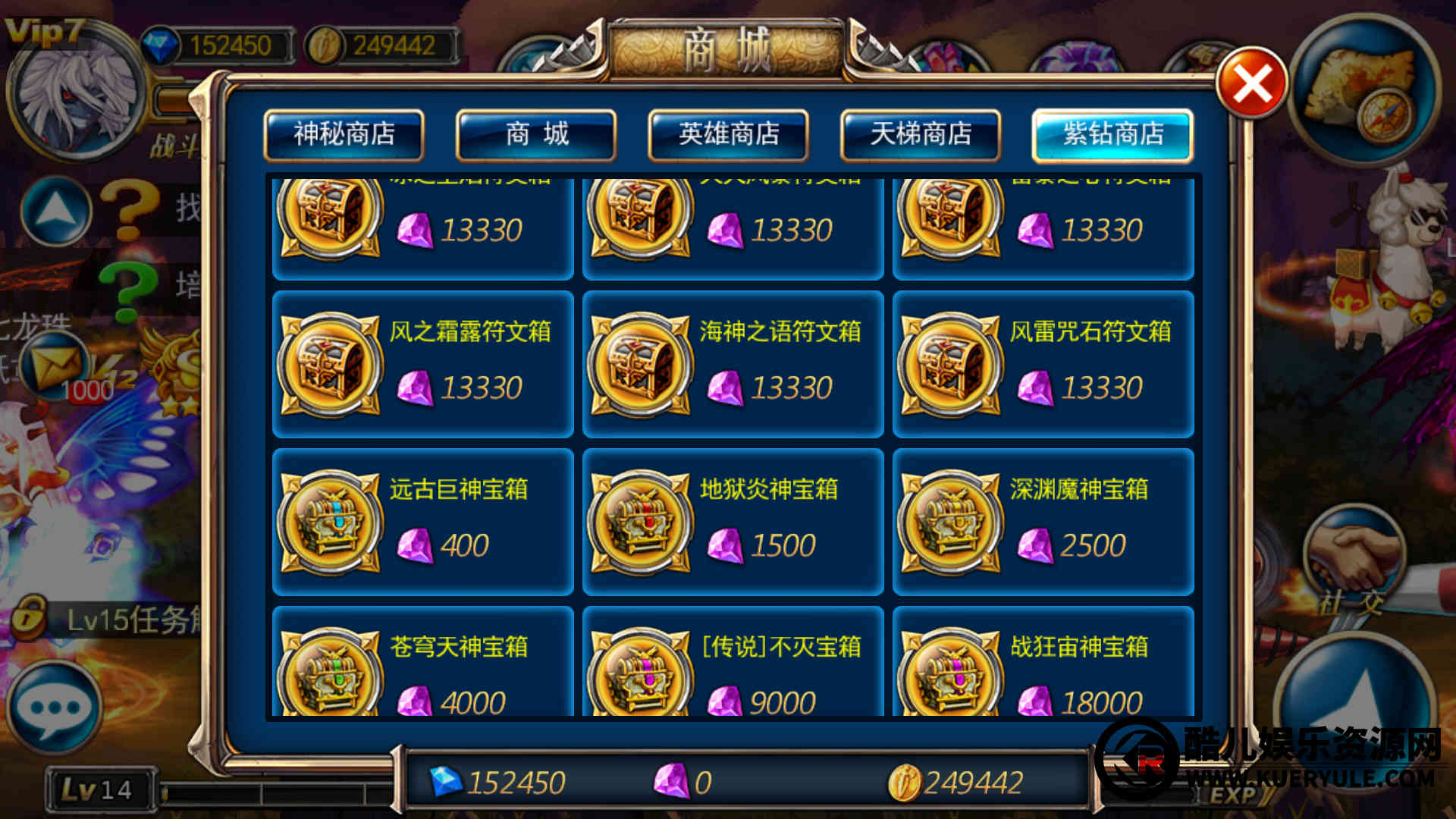Screen dimensions: 1456x819
Task: Close the shop window with red X
Action: pyautogui.click(x=1252, y=83)
